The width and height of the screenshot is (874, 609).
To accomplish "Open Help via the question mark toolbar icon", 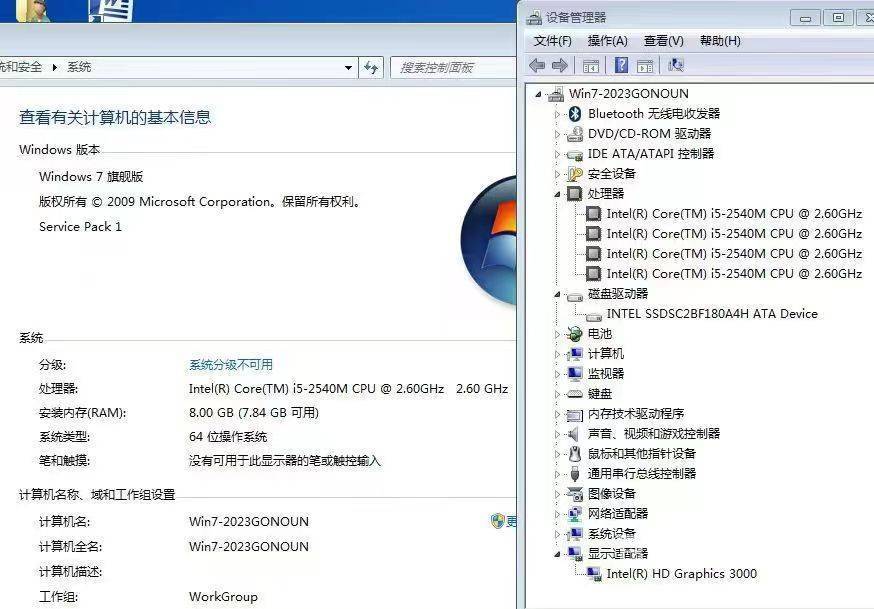I will [x=621, y=66].
